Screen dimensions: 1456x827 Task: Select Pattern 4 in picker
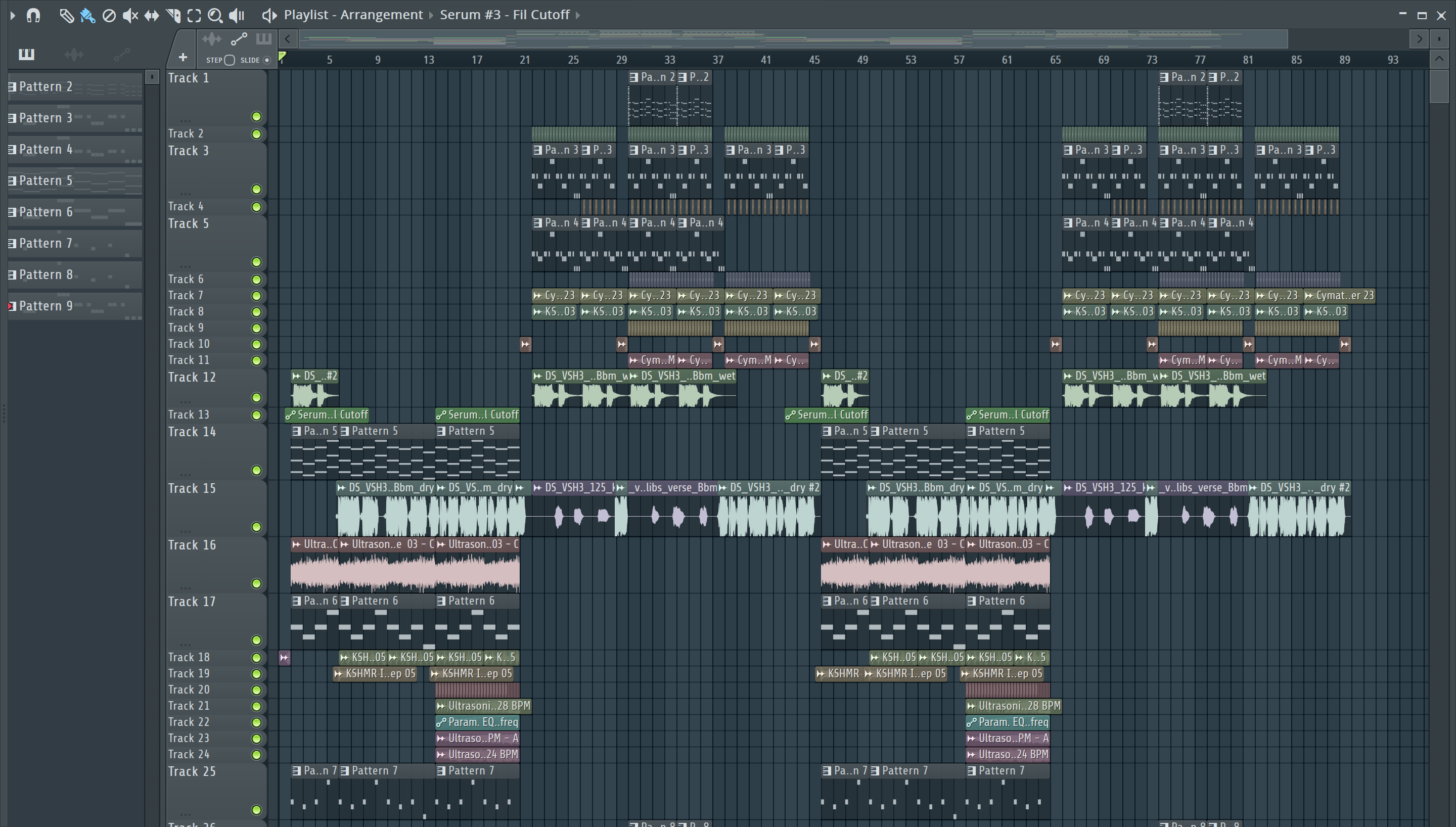[x=75, y=150]
